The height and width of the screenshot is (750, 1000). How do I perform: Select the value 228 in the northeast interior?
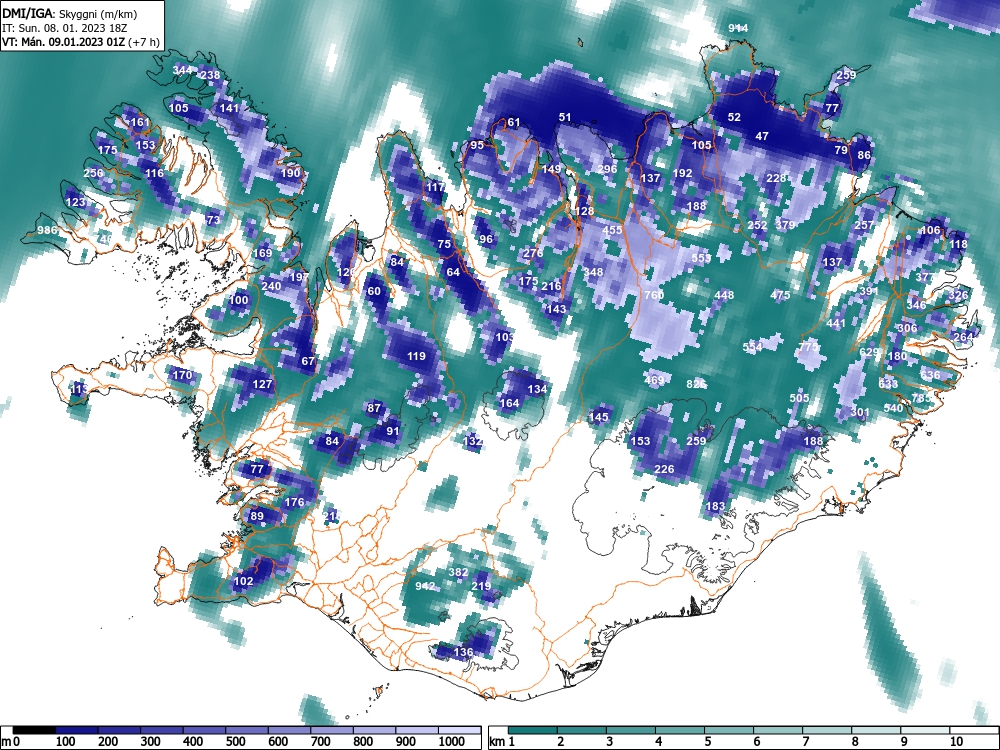pos(776,178)
